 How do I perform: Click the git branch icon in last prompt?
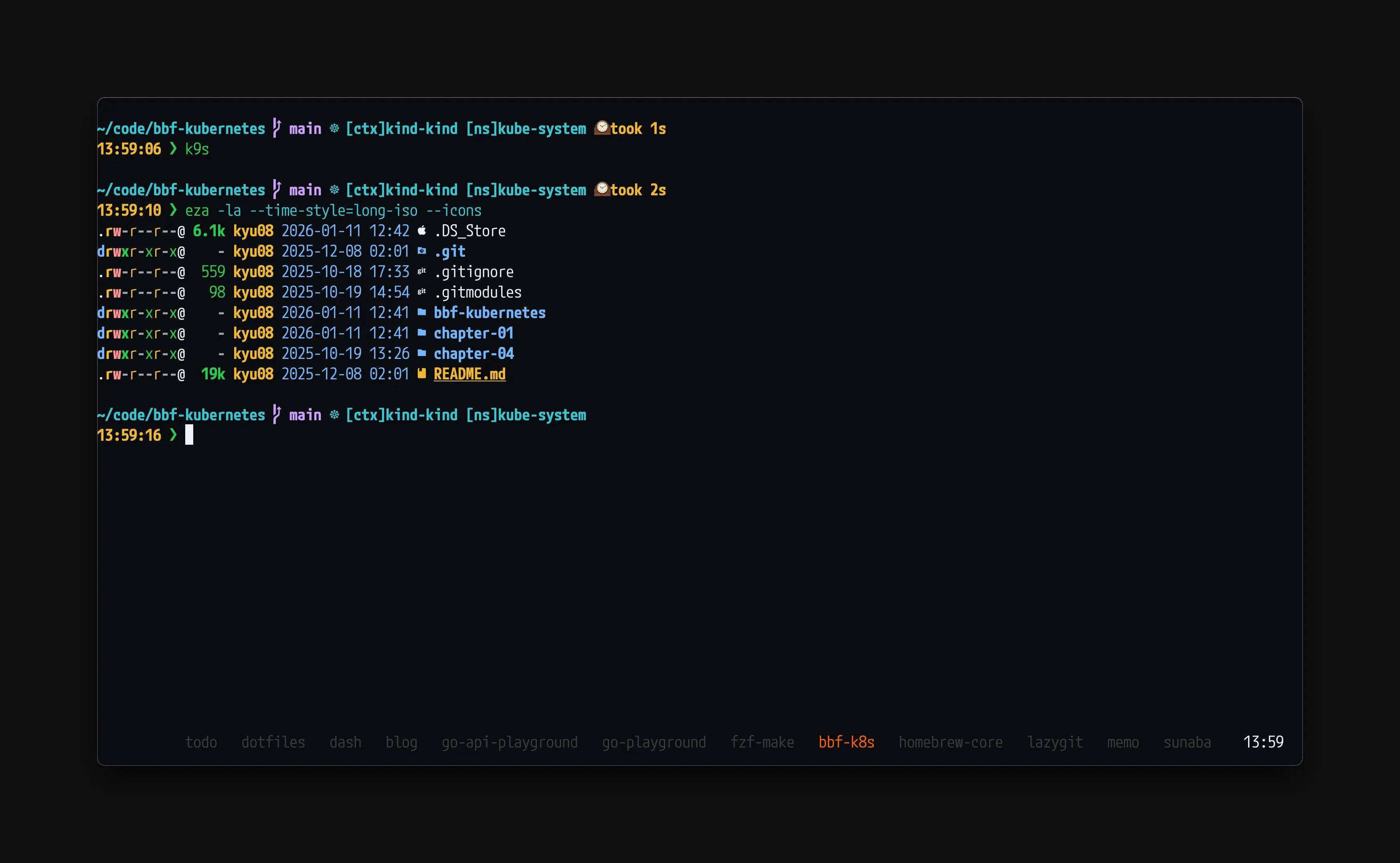tap(277, 414)
